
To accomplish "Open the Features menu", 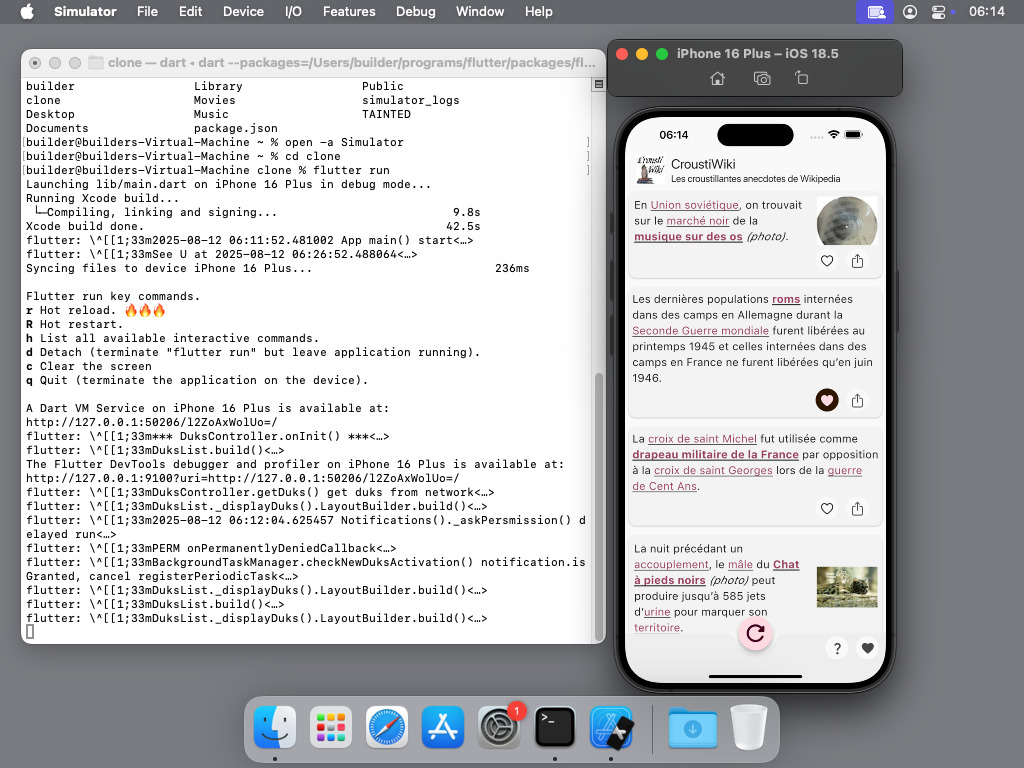I will click(x=349, y=12).
